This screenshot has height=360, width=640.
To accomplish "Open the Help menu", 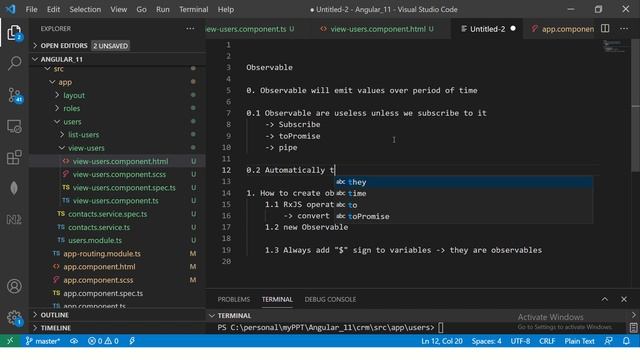I will 226,9.
